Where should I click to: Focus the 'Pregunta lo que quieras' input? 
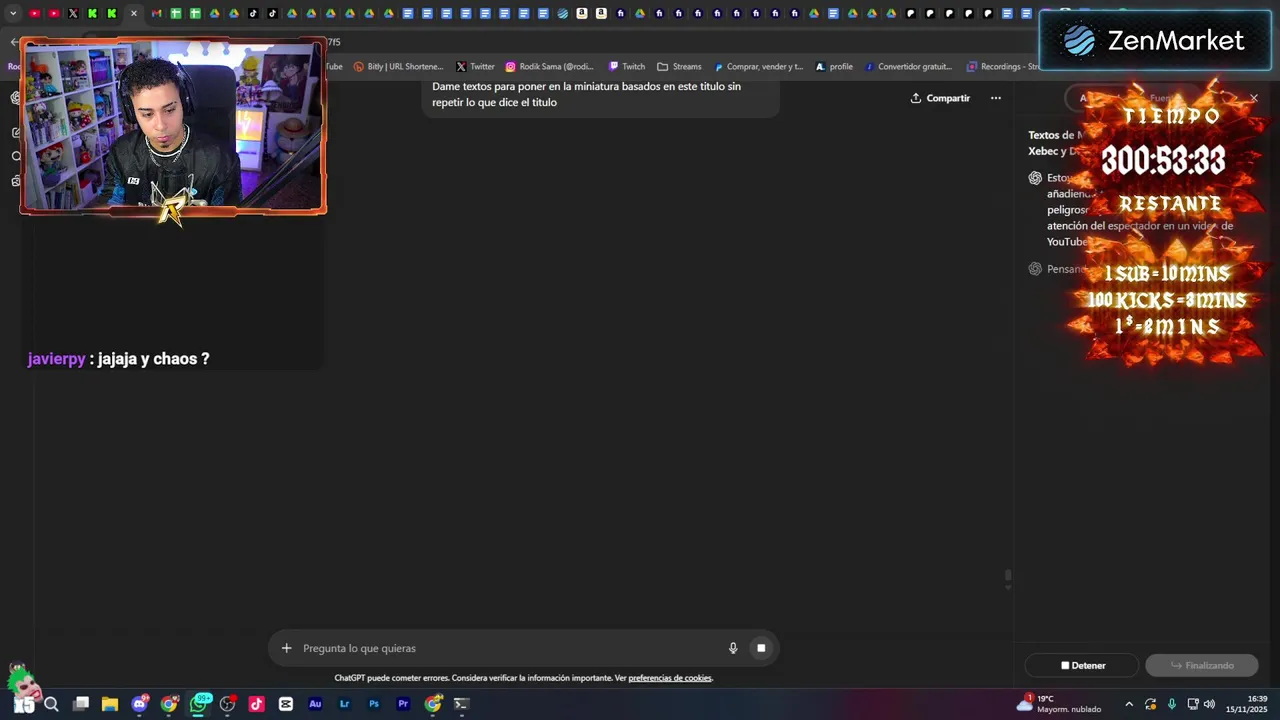tap(510, 648)
